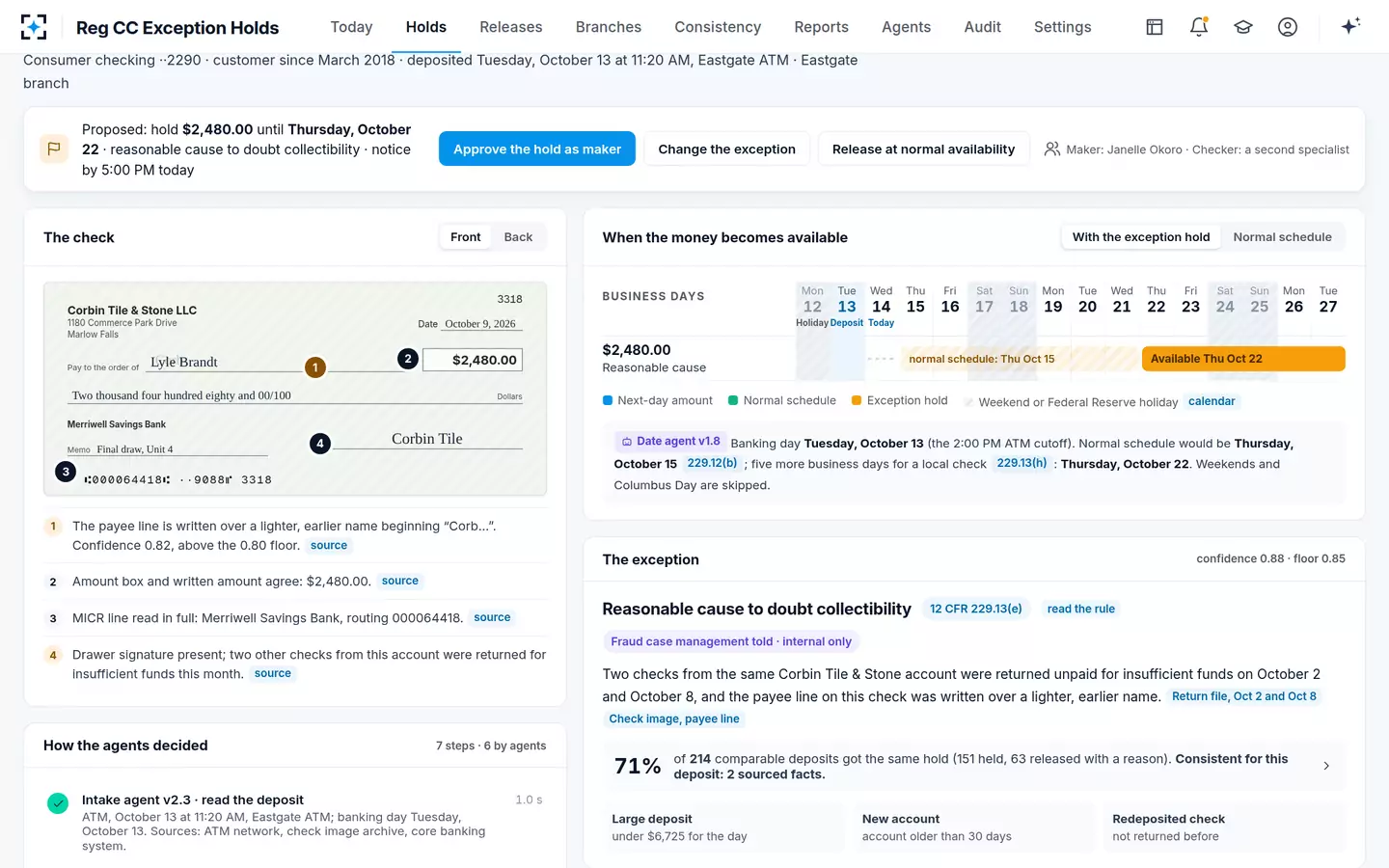
Task: Click the Available Thu Oct 22 bar
Action: click(1243, 359)
